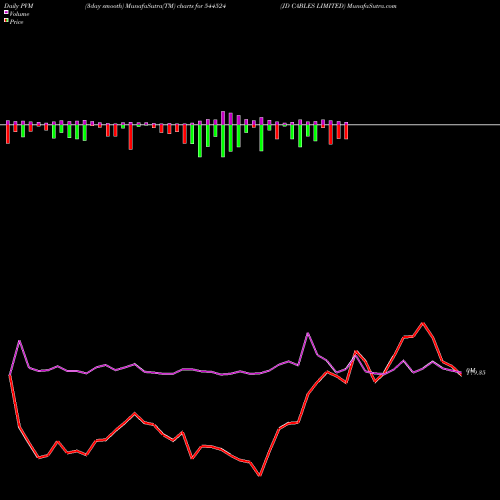Image resolution: width=500 pixels, height=500 pixels.
Task: Click the Volume legend color swatch
Action: [x=6, y=12]
